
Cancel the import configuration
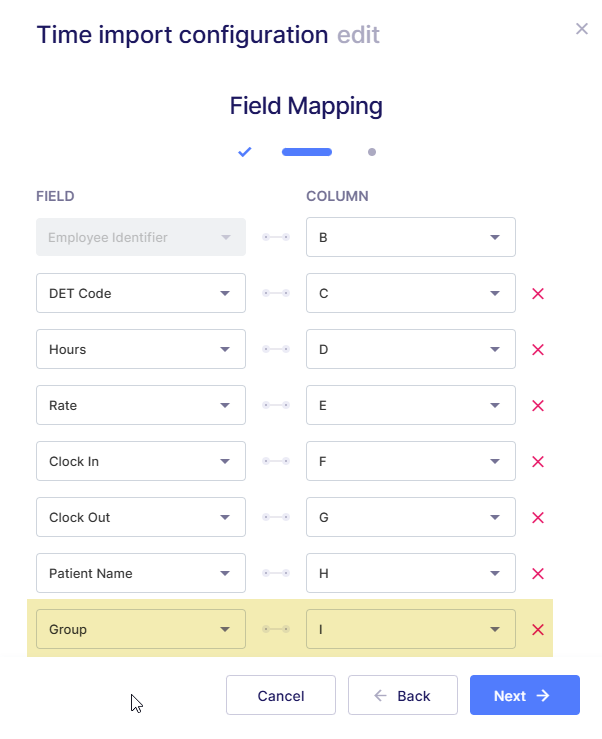[280, 695]
